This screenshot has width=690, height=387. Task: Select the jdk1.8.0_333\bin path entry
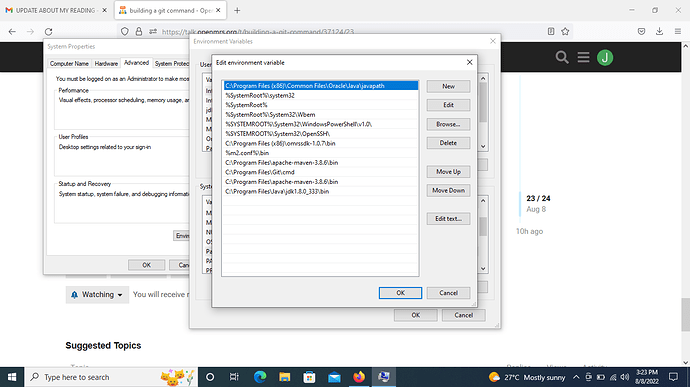click(321, 192)
